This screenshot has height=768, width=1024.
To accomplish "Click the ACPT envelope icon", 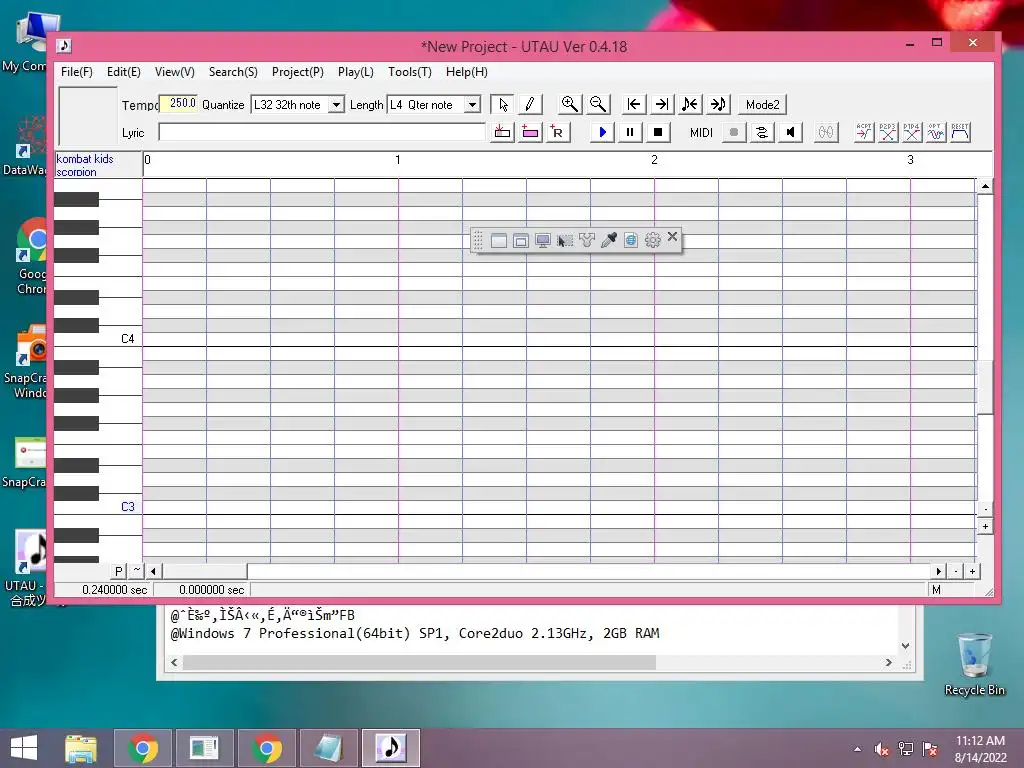I will 864,133.
